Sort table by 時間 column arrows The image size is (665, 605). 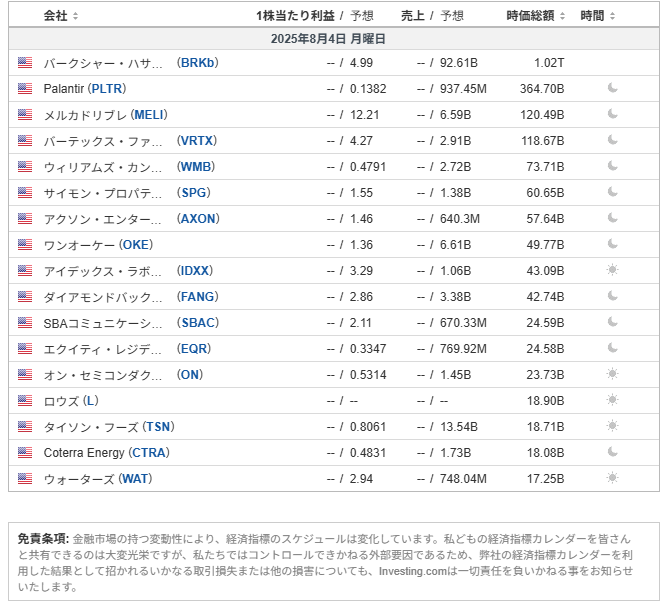(612, 16)
